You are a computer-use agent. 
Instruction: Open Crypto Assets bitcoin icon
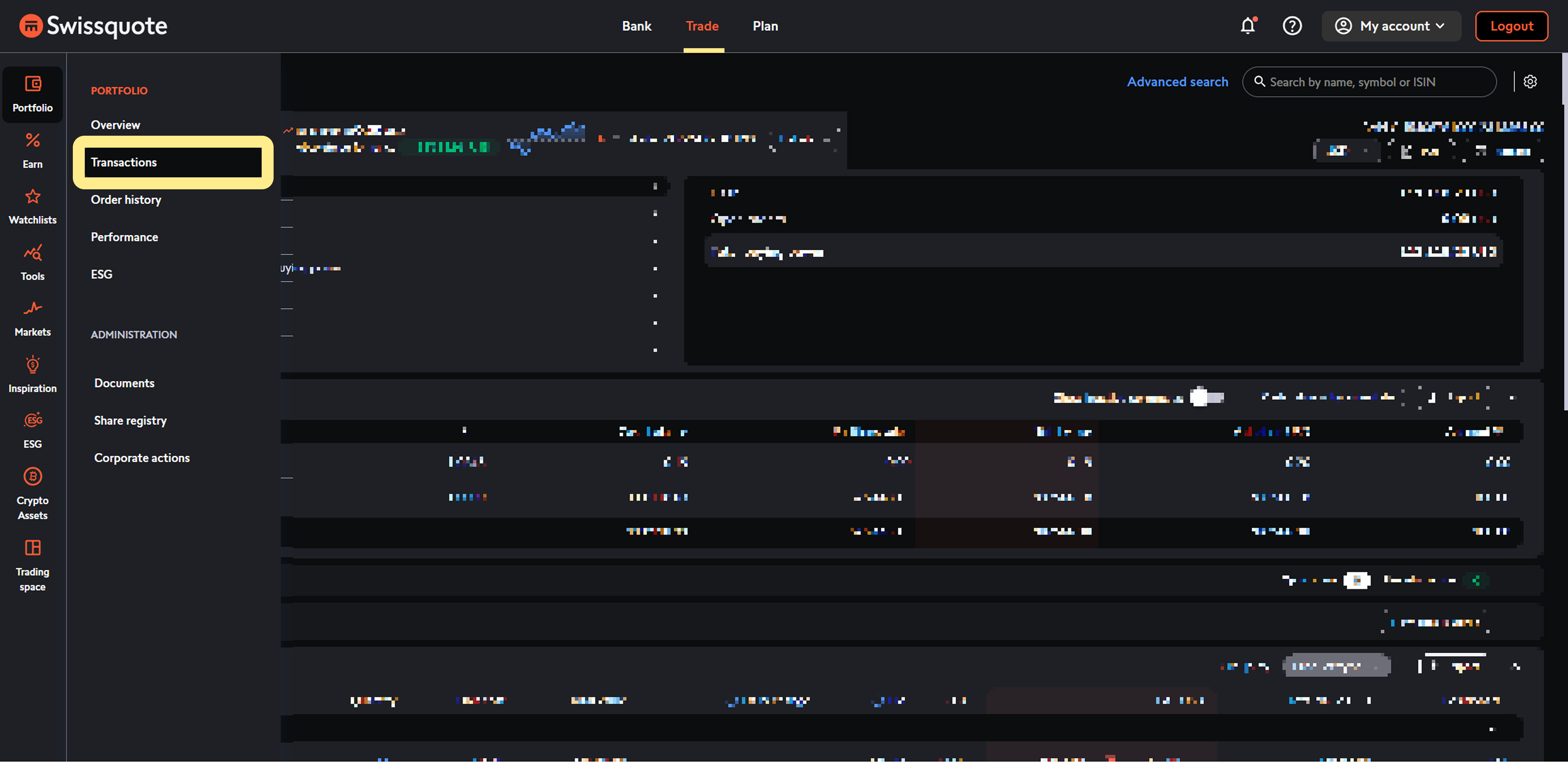(32, 492)
